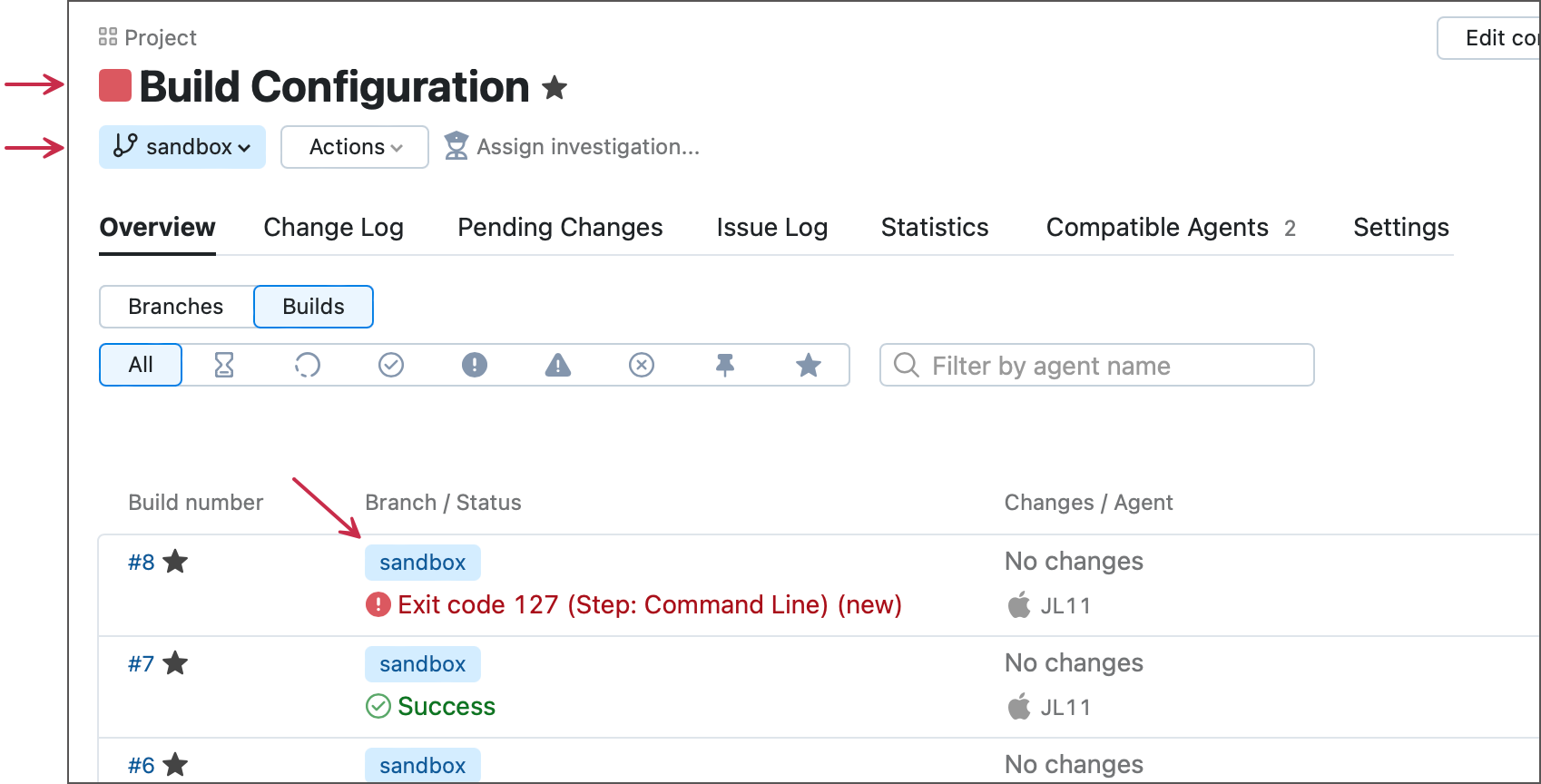Filter for successful builds with checkmark icon

click(390, 365)
